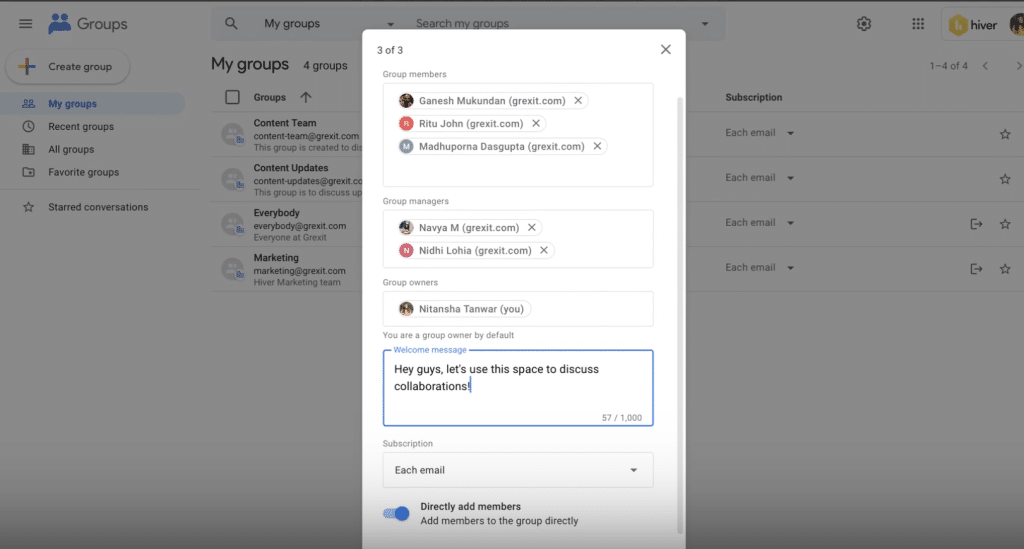This screenshot has height=549, width=1024.
Task: Open the main hamburger menu
Action: [25, 24]
